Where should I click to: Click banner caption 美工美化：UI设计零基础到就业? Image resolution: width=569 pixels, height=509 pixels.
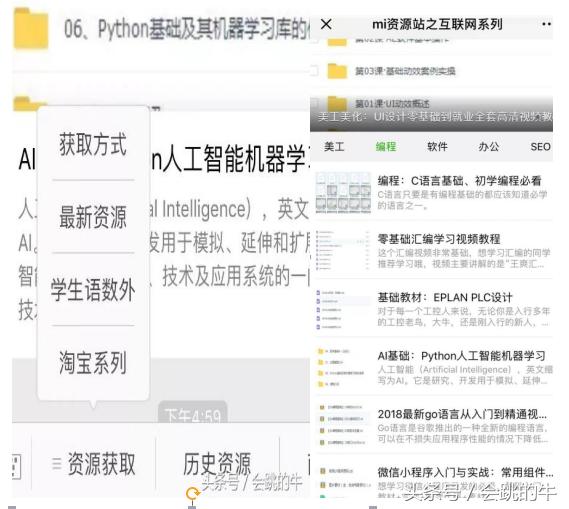(x=434, y=117)
